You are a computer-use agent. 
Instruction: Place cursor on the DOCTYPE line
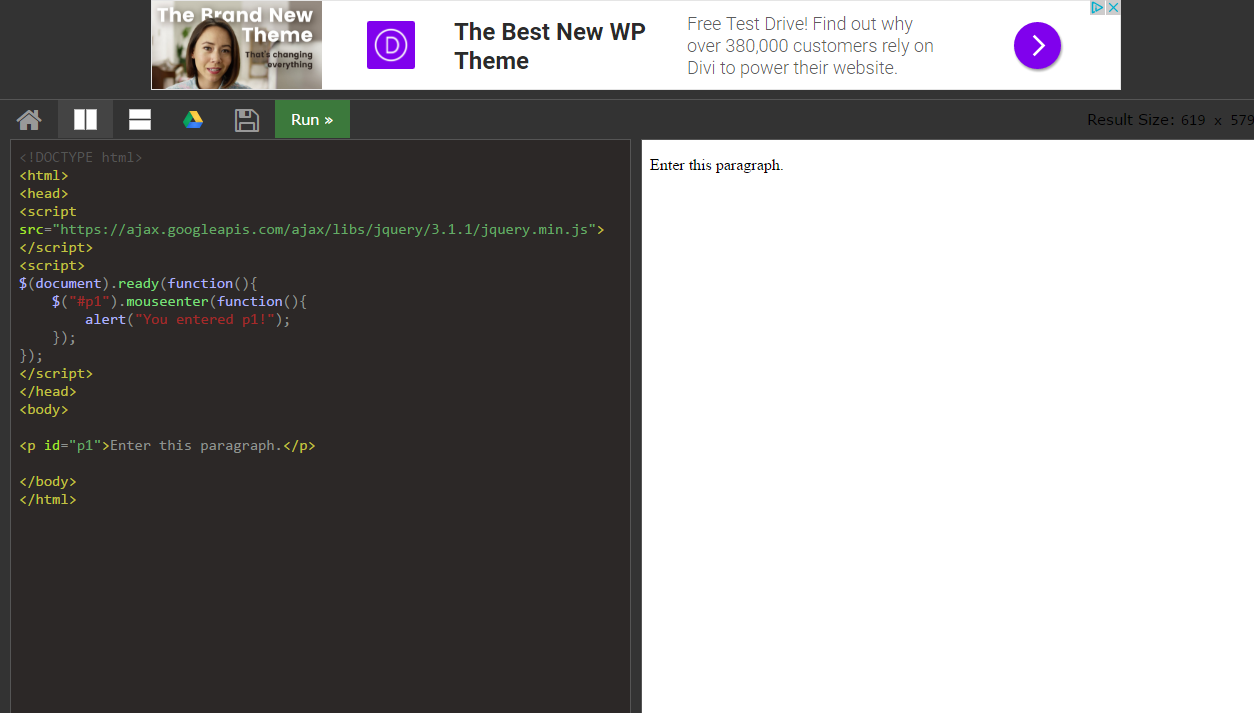click(81, 157)
